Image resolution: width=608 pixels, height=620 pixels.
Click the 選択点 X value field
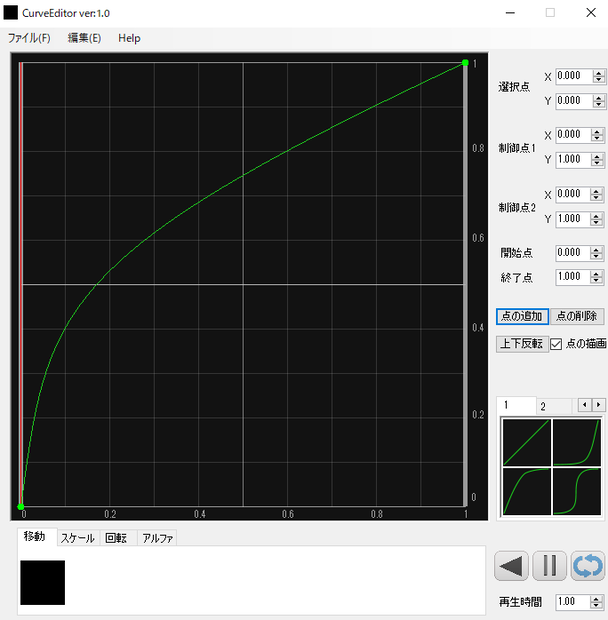click(x=574, y=76)
